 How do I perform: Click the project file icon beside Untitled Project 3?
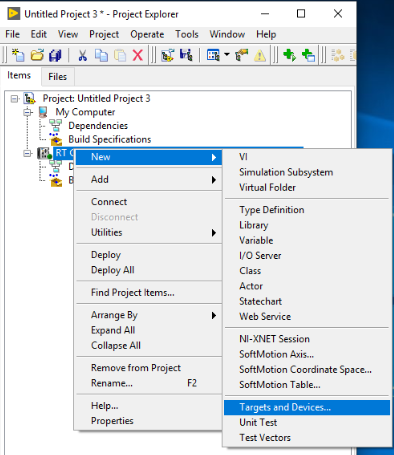[x=29, y=98]
